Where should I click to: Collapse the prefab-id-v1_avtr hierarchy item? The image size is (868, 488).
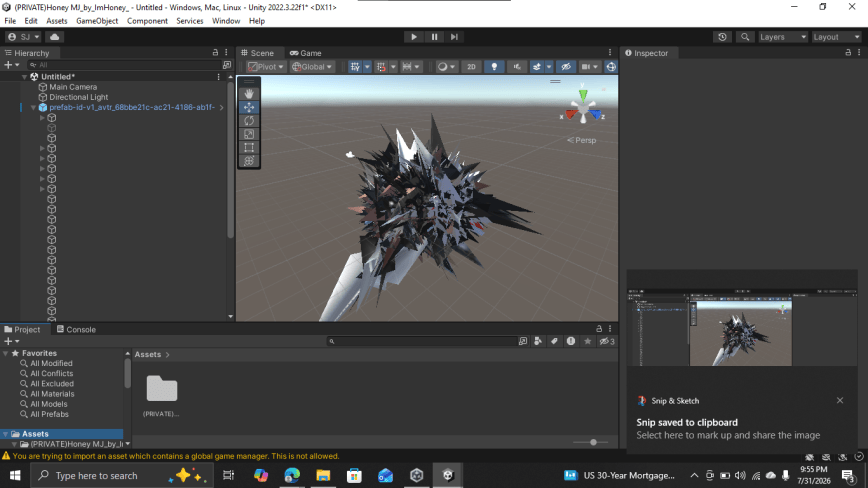click(33, 107)
